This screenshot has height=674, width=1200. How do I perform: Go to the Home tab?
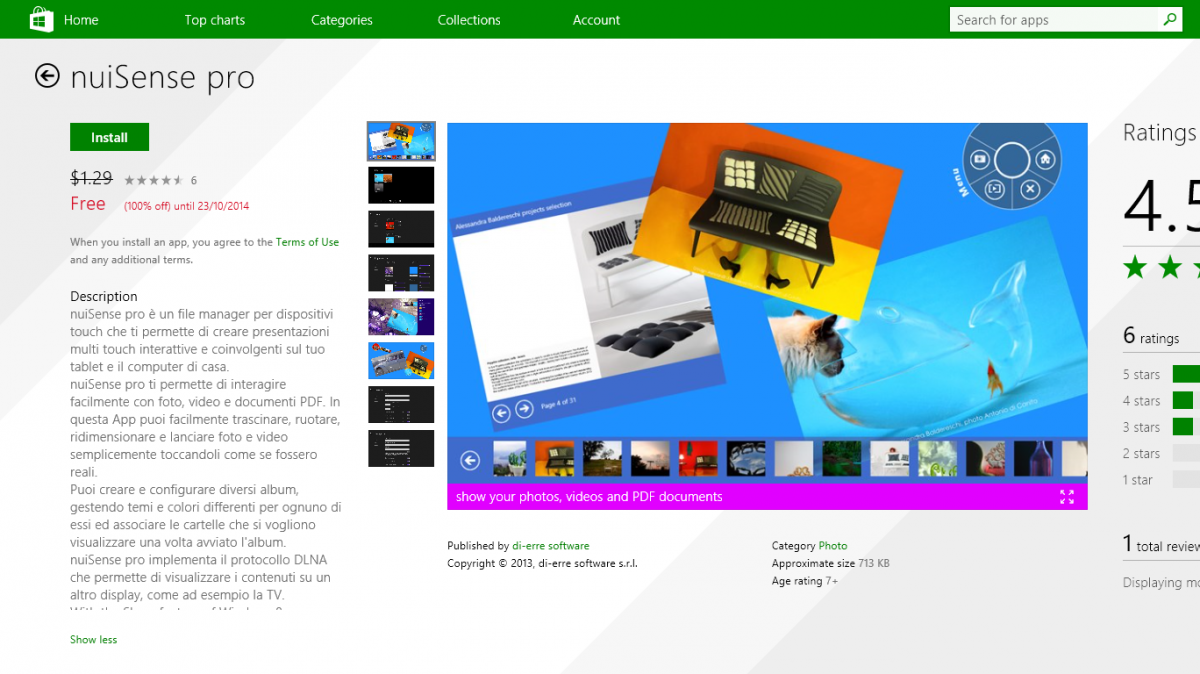point(81,20)
